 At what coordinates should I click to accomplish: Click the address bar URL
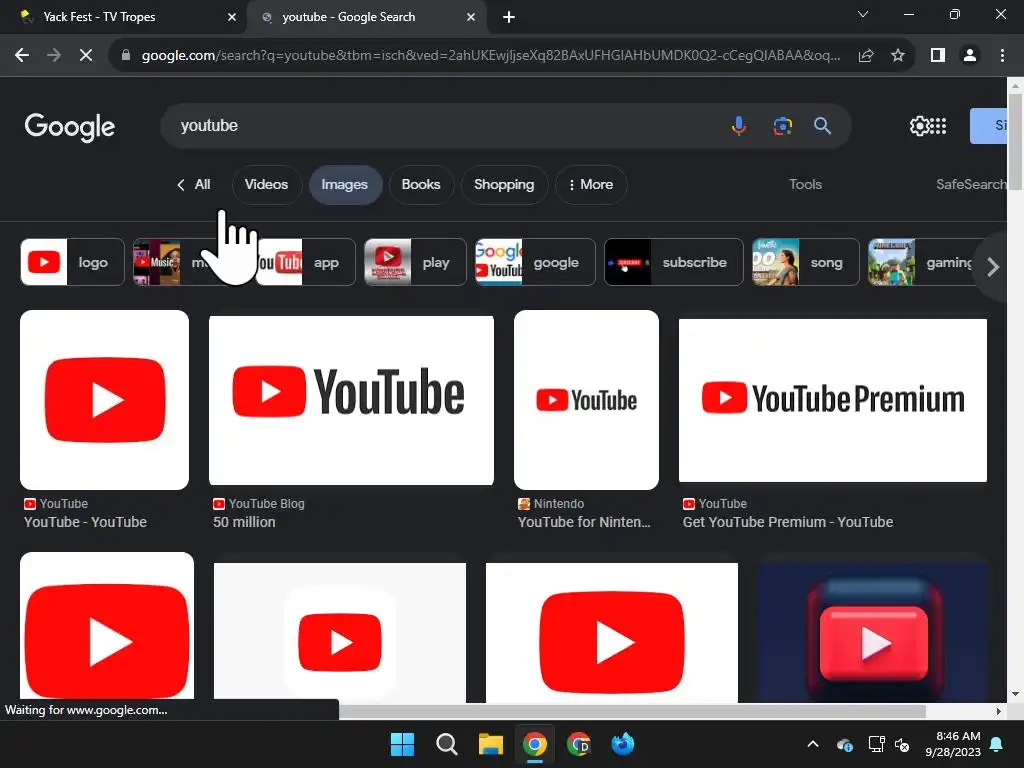click(x=490, y=56)
